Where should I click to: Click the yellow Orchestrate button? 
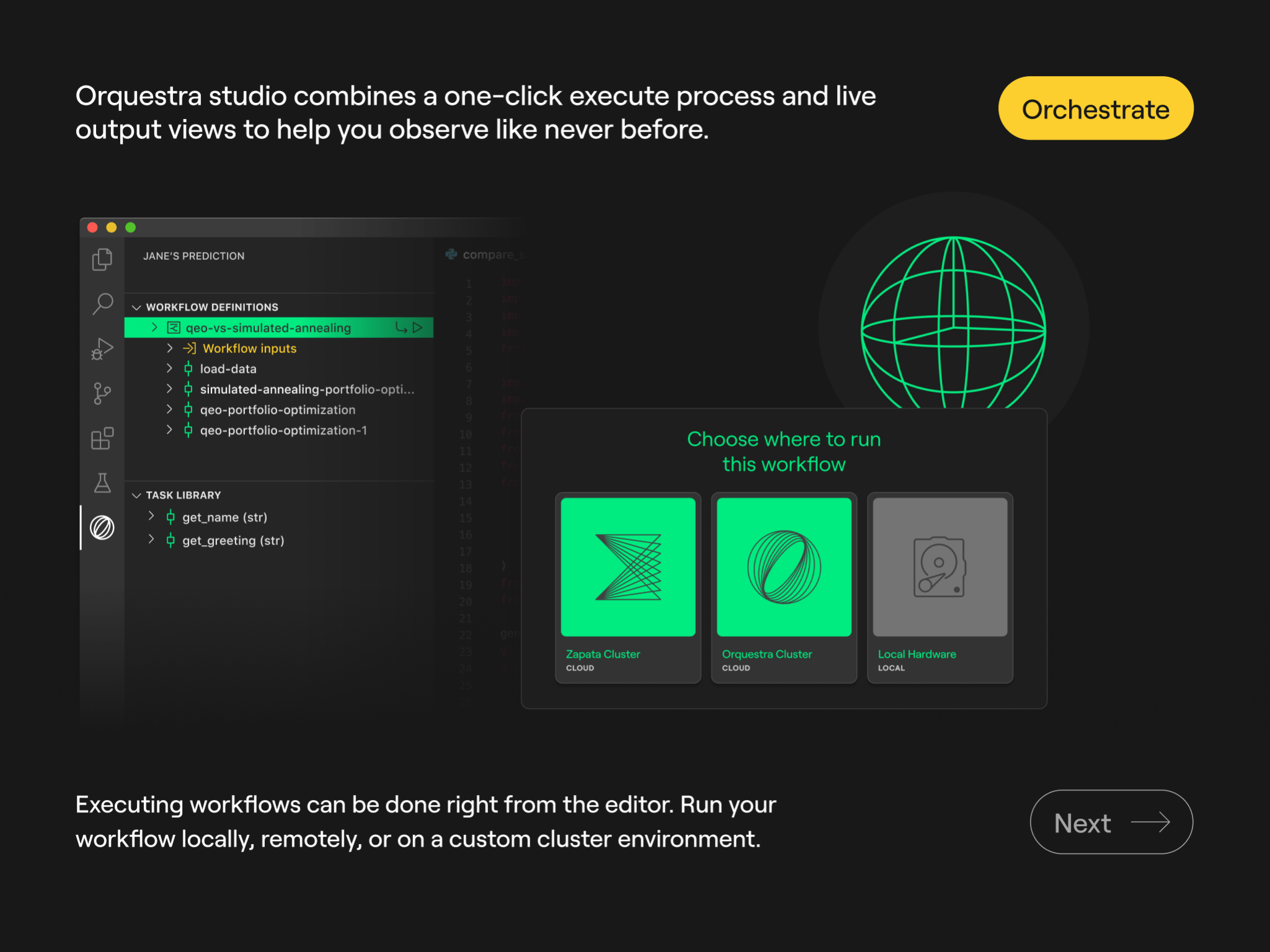click(x=1096, y=109)
